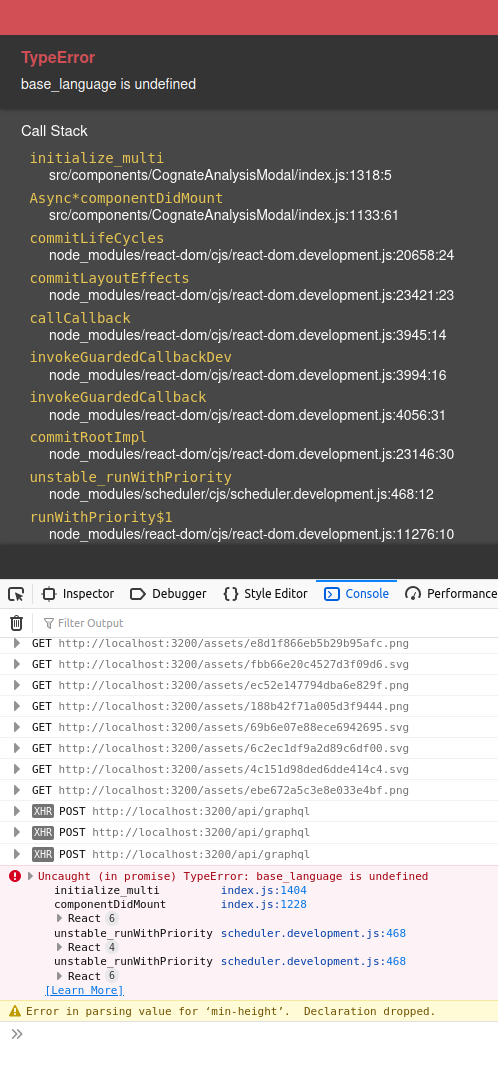Click 'base_language is undefined' message in overlay
The width and height of the screenshot is (498, 1065).
point(109,84)
